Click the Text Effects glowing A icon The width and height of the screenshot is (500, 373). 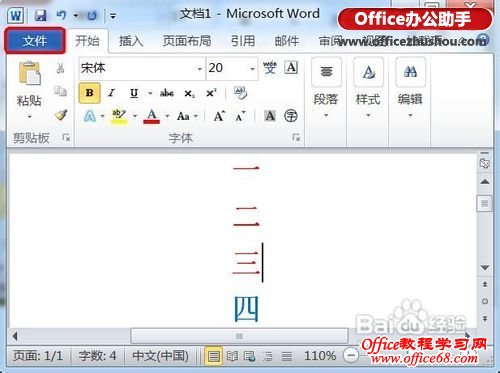coord(90,116)
